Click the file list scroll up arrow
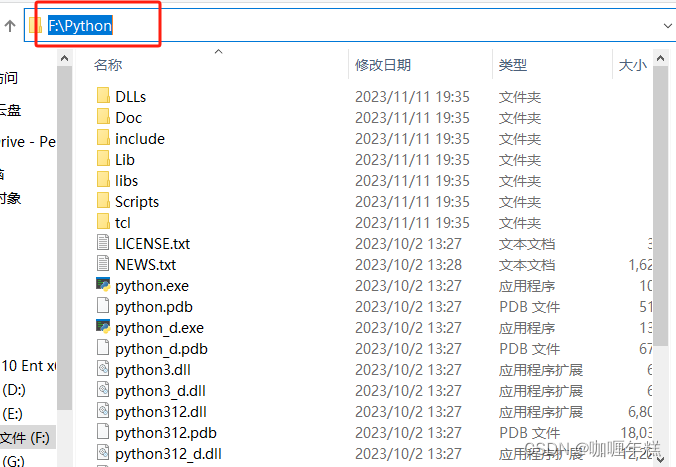 click(x=660, y=58)
